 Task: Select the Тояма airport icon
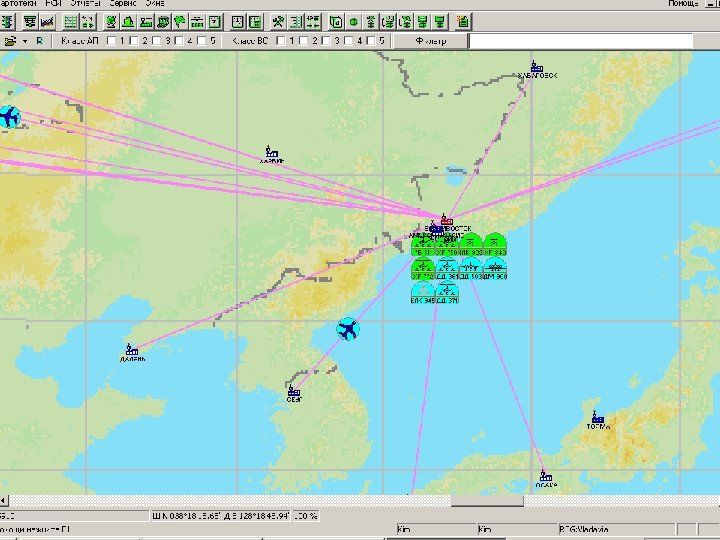click(x=597, y=417)
